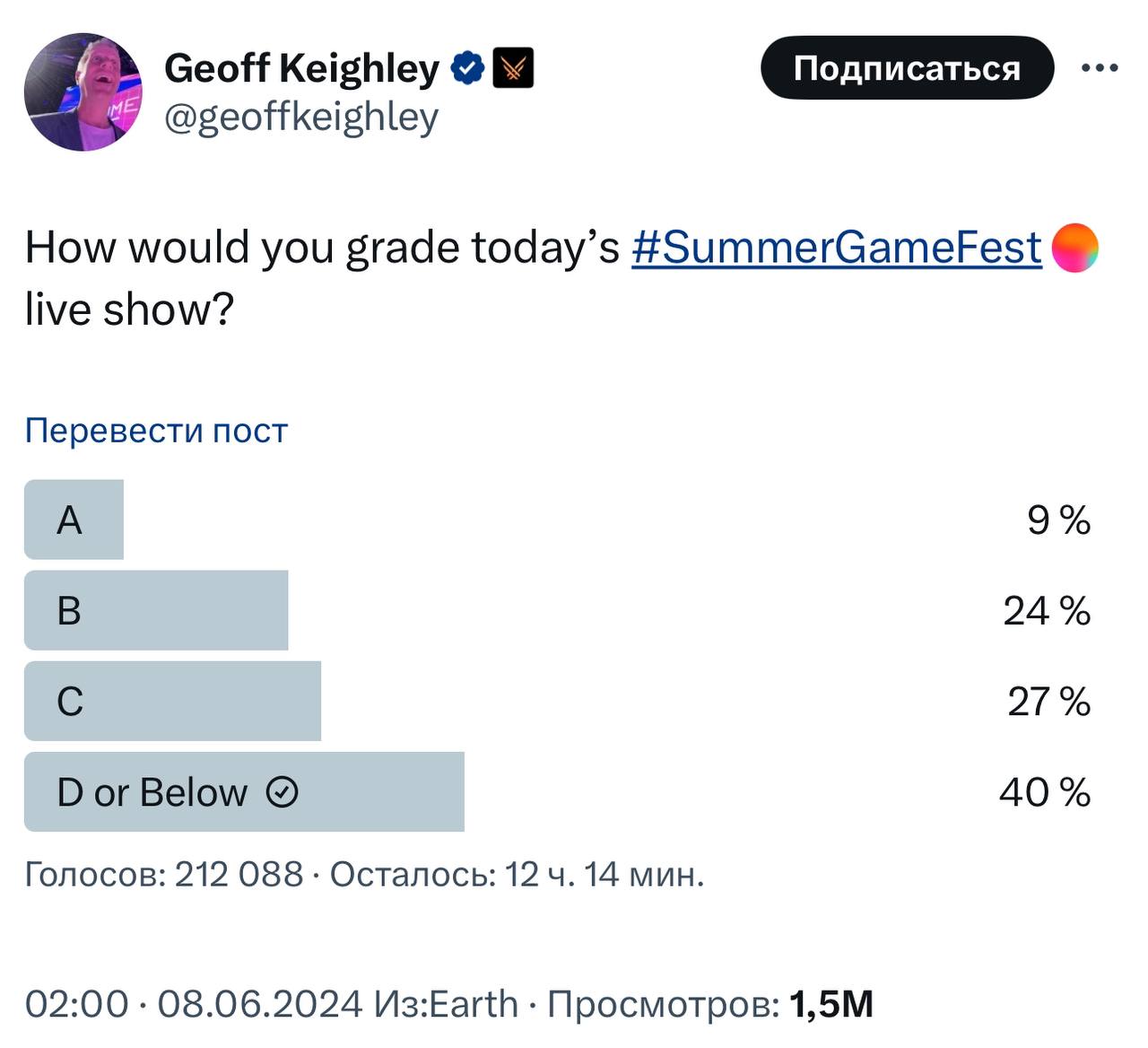Viewport: 1148px width, 1048px height.
Task: Click the Summer Game Fest gradient emoji
Action: click(x=1074, y=248)
